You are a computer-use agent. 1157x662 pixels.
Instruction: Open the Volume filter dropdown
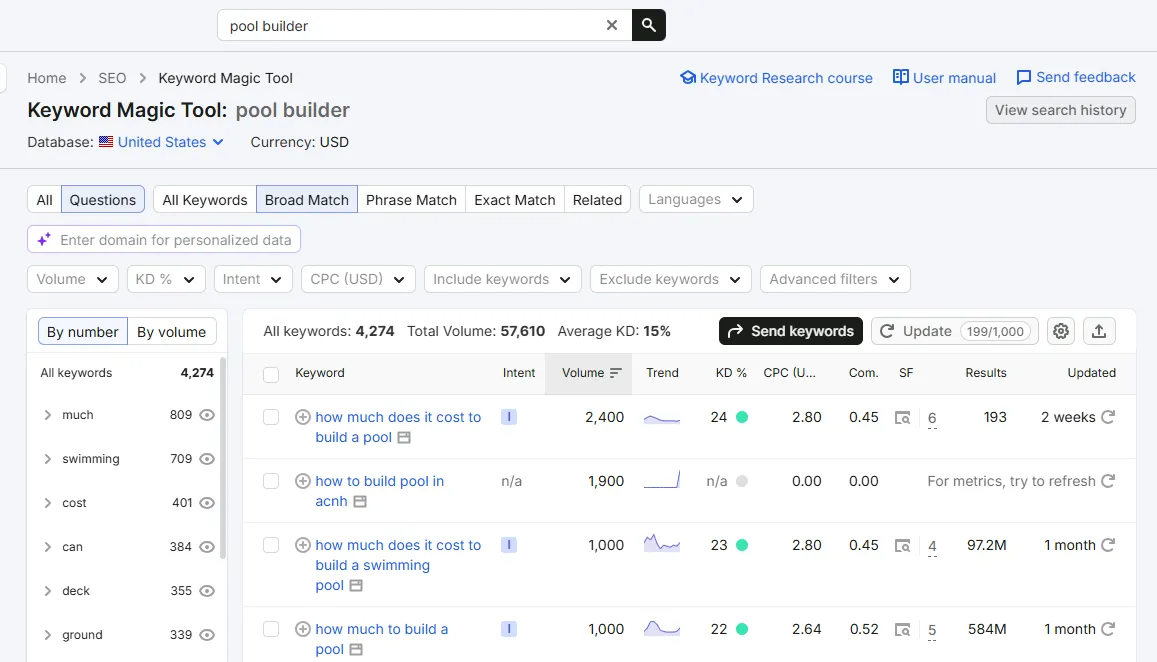point(72,279)
